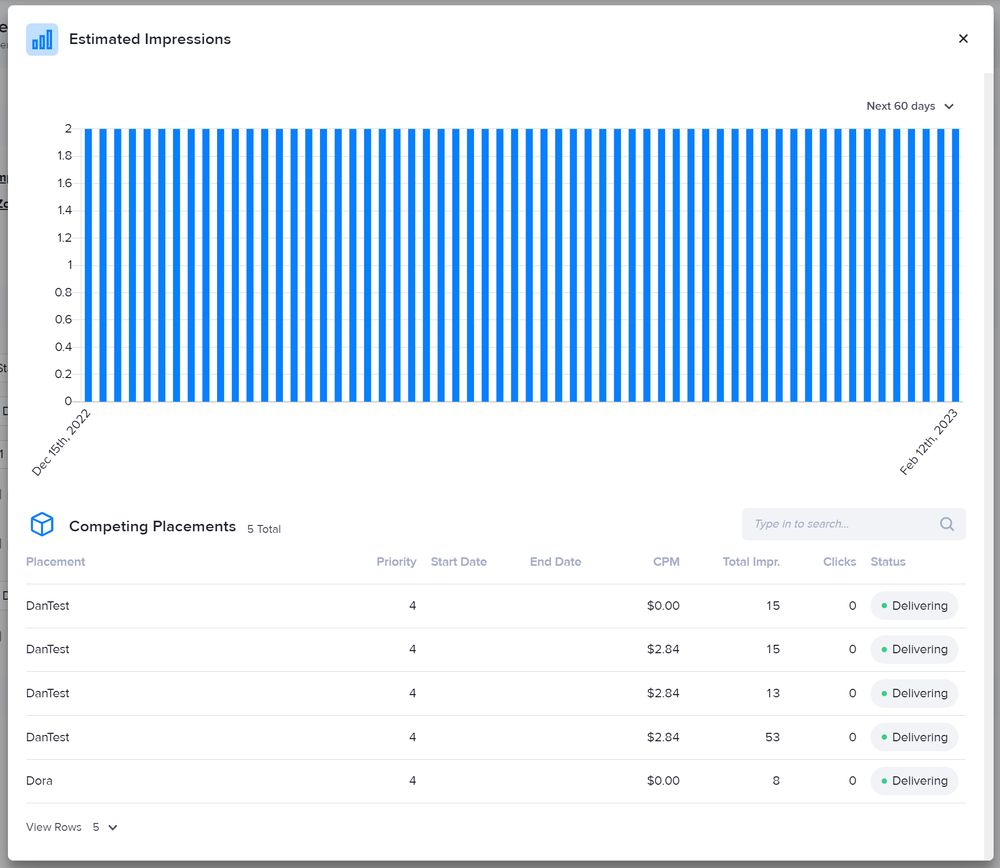Select the DanTest placement with 53 impressions
Viewport: 1000px width, 868px height.
(x=48, y=737)
